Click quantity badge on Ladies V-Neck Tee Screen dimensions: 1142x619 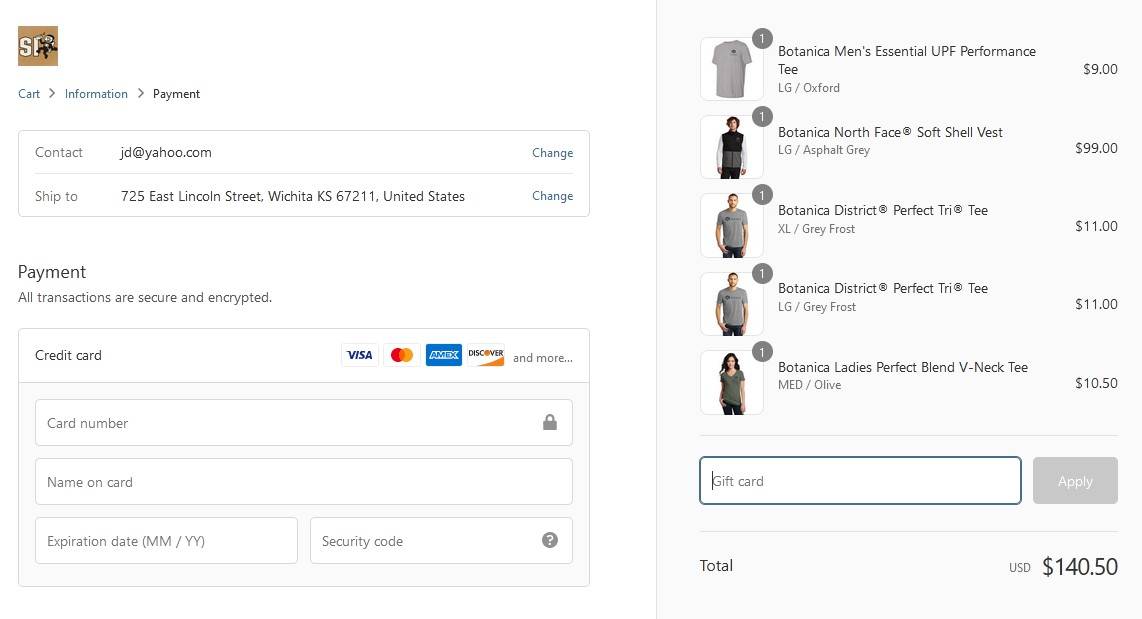pos(762,352)
